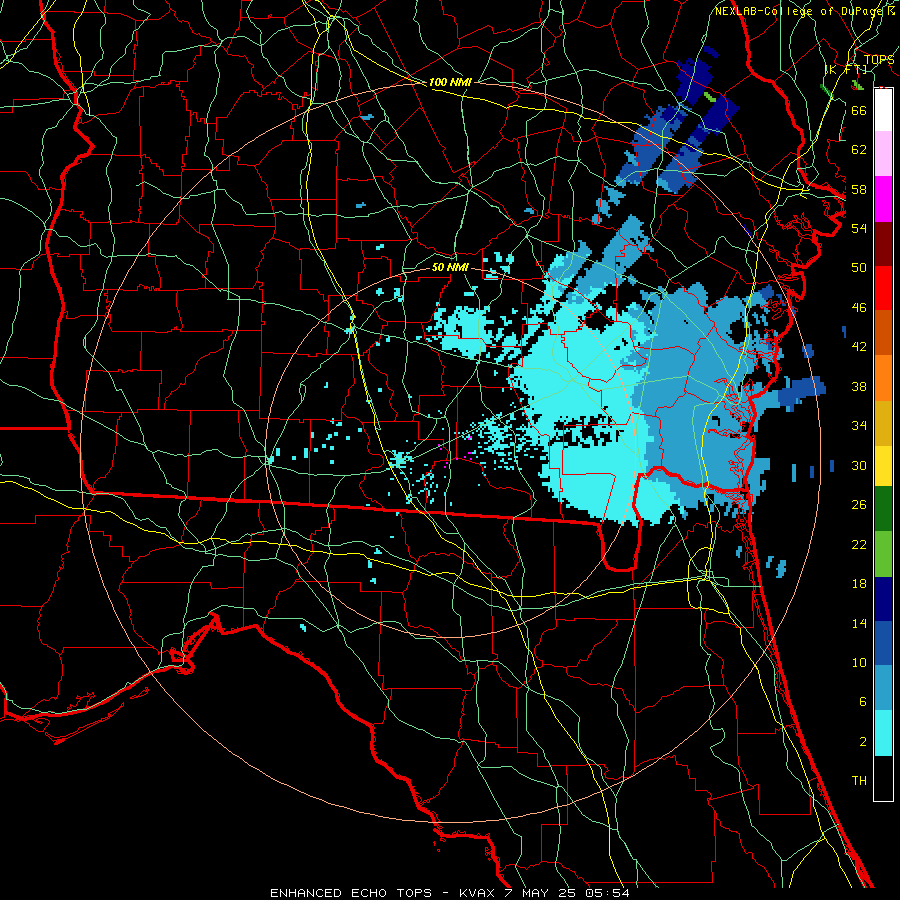The image size is (900, 900).
Task: Click the navy 18 legend swatch
Action: (x=883, y=599)
